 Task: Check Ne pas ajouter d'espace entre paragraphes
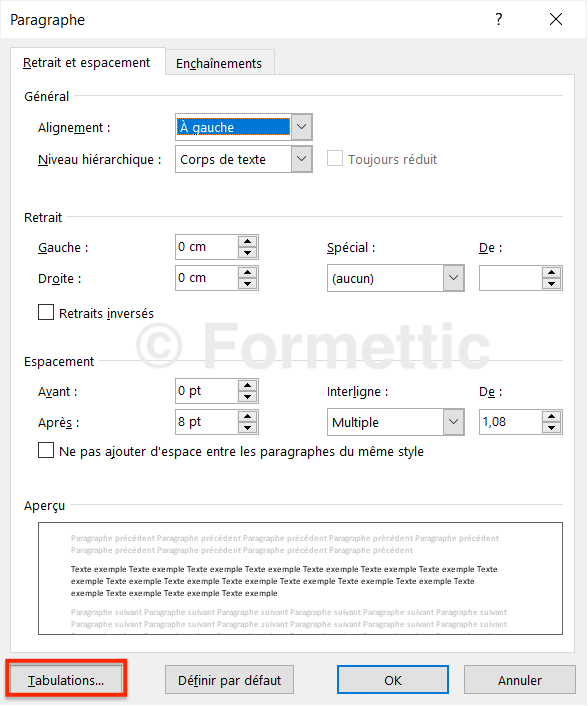(x=46, y=451)
